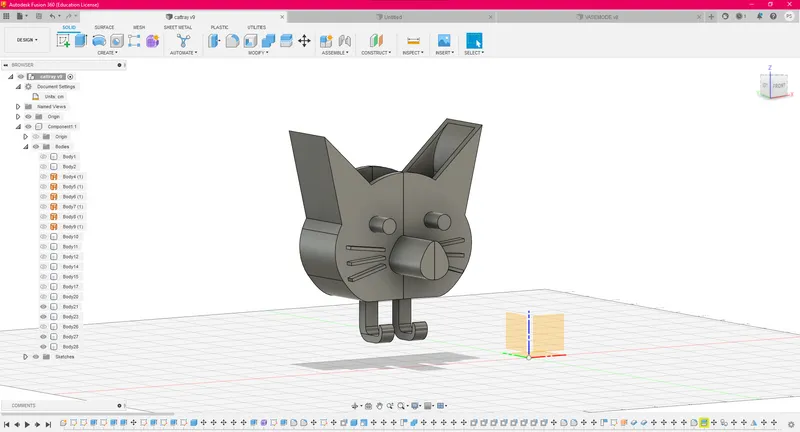800x432 pixels.
Task: Click the Inspect measure icon
Action: pyautogui.click(x=413, y=41)
